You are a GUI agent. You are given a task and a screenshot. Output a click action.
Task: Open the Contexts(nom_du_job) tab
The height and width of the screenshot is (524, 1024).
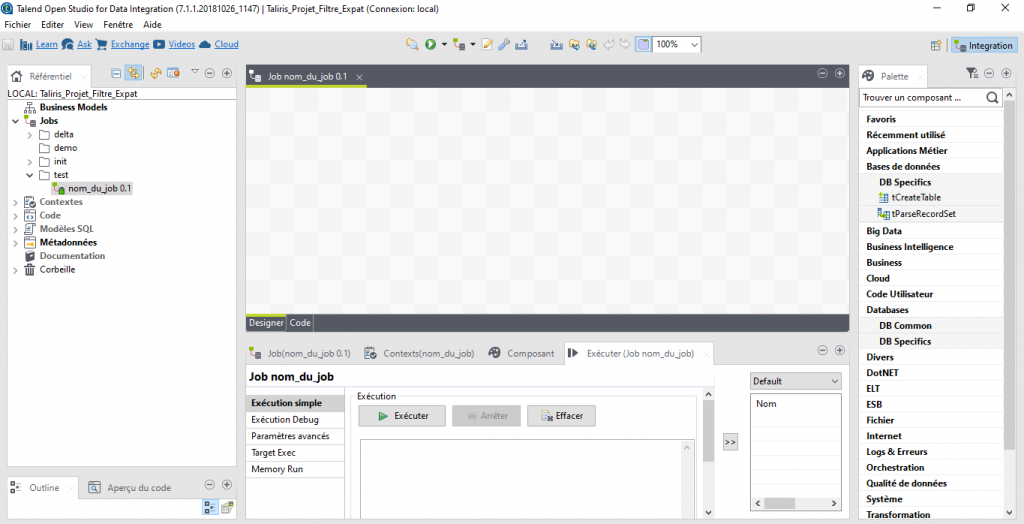click(419, 353)
